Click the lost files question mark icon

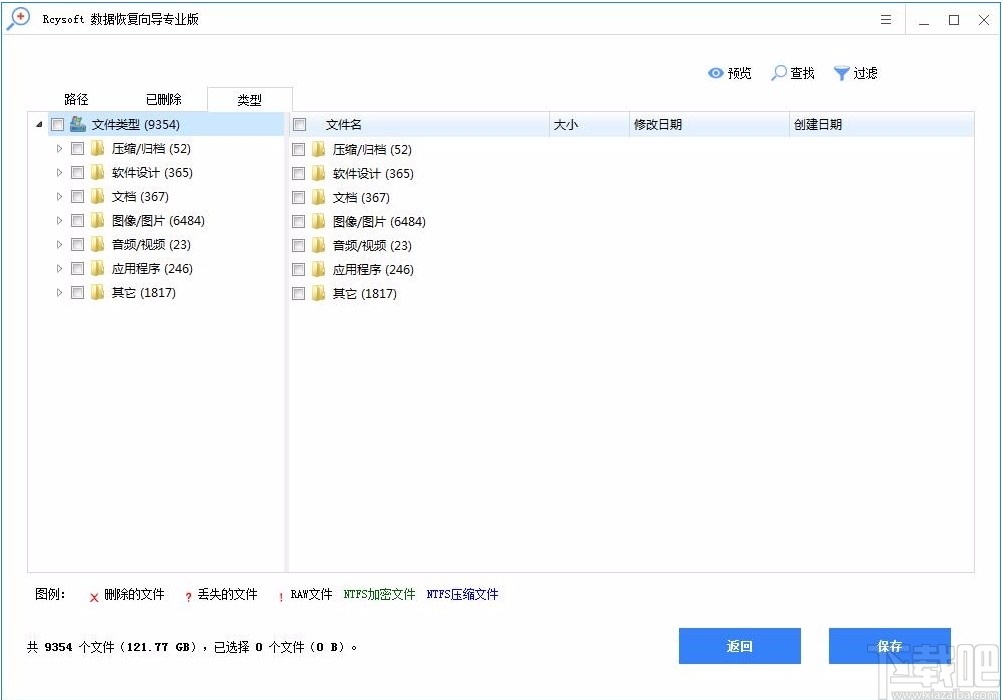click(187, 594)
